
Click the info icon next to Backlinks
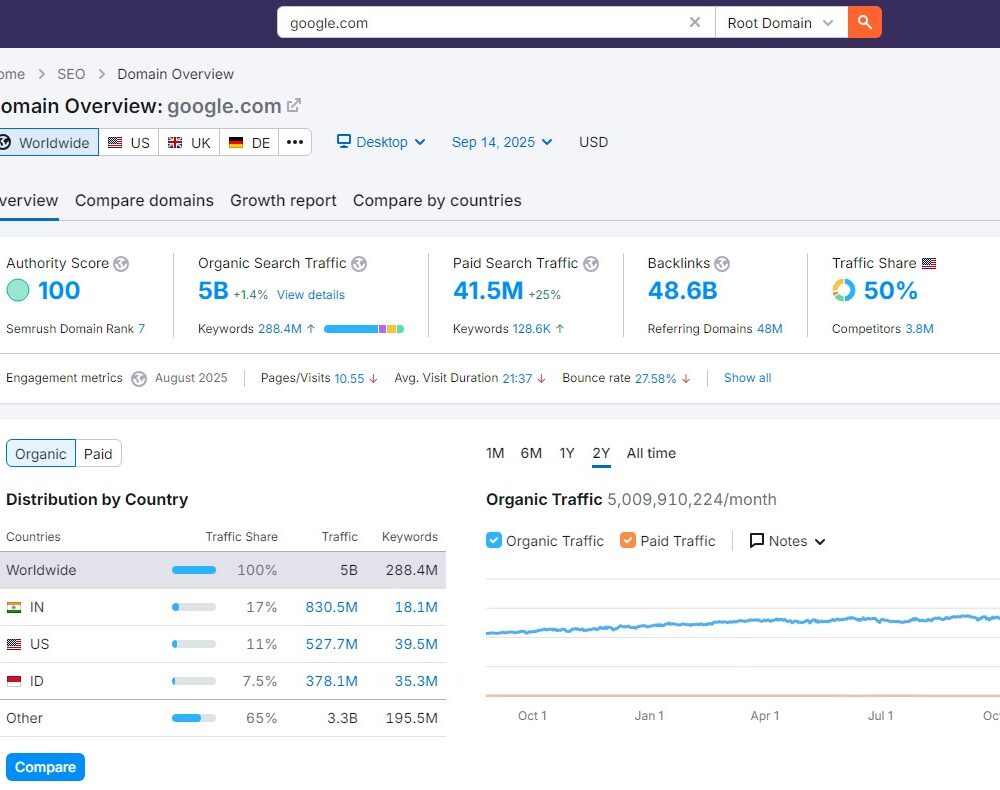pos(722,263)
